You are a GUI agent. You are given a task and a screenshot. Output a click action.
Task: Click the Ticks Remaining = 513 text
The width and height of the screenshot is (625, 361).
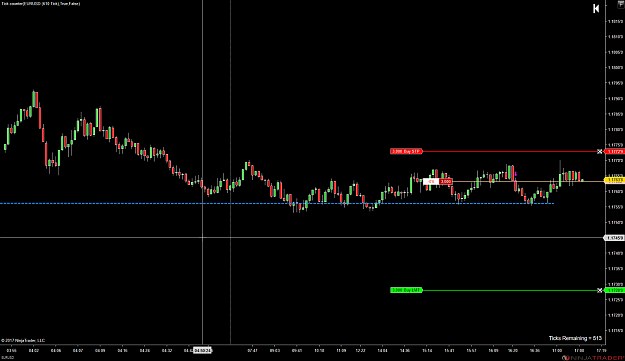(x=575, y=338)
